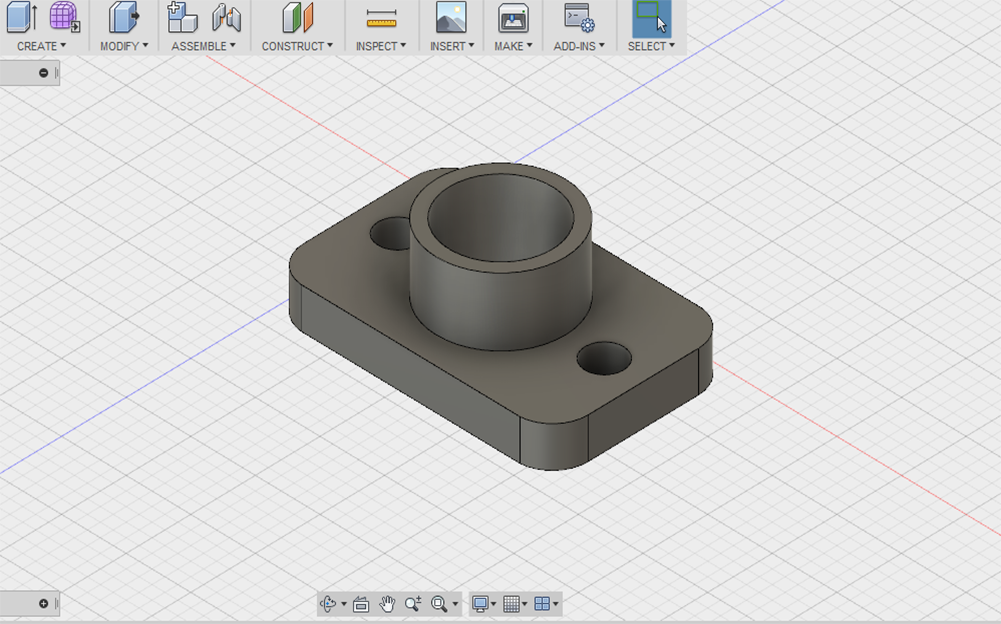Click the New Component icon
This screenshot has height=624, width=1001.
[x=182, y=18]
